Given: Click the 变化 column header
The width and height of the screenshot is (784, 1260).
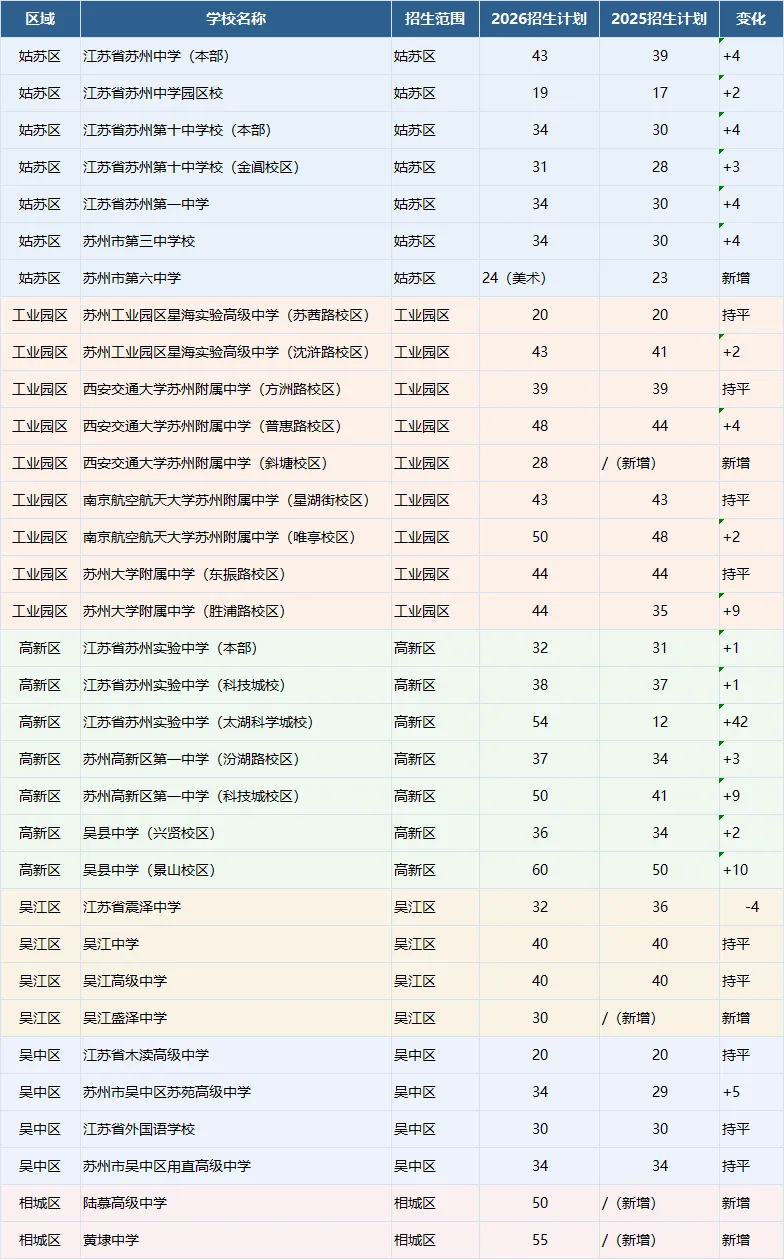Looking at the screenshot, I should (751, 19).
